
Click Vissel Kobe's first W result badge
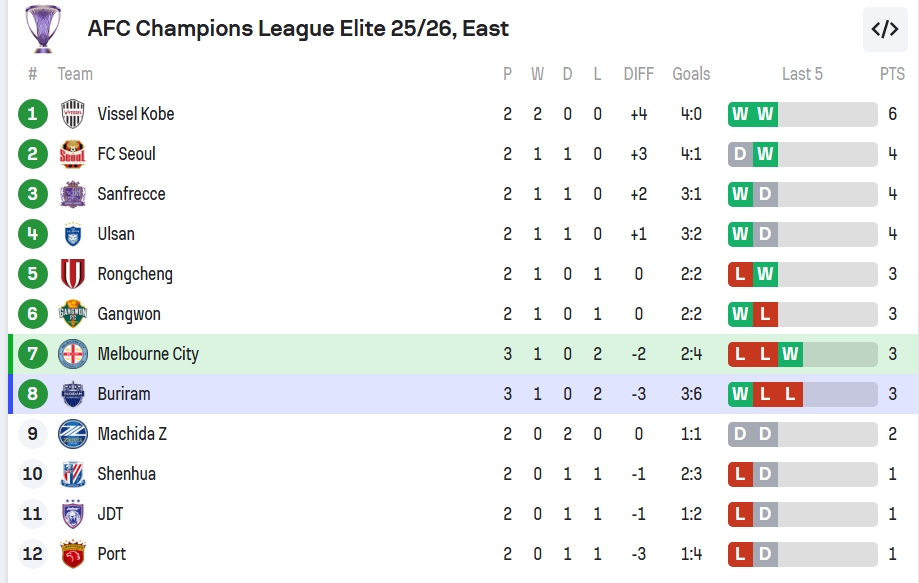coord(740,114)
